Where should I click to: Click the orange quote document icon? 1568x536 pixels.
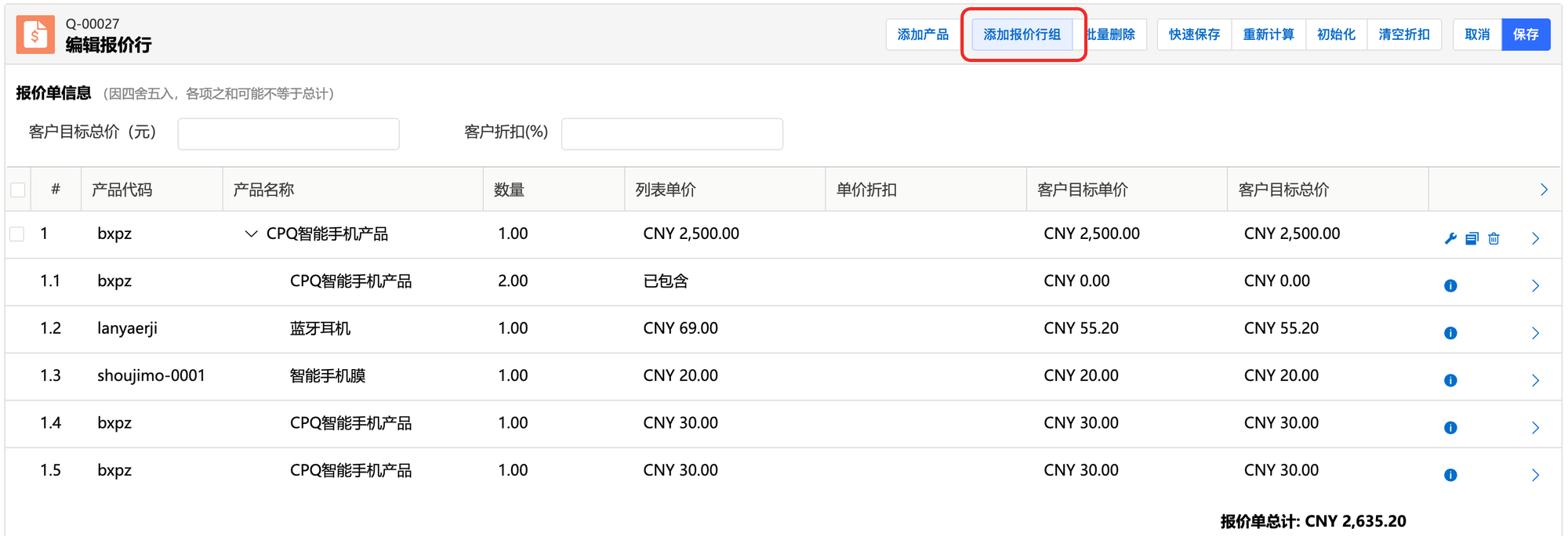[35, 34]
